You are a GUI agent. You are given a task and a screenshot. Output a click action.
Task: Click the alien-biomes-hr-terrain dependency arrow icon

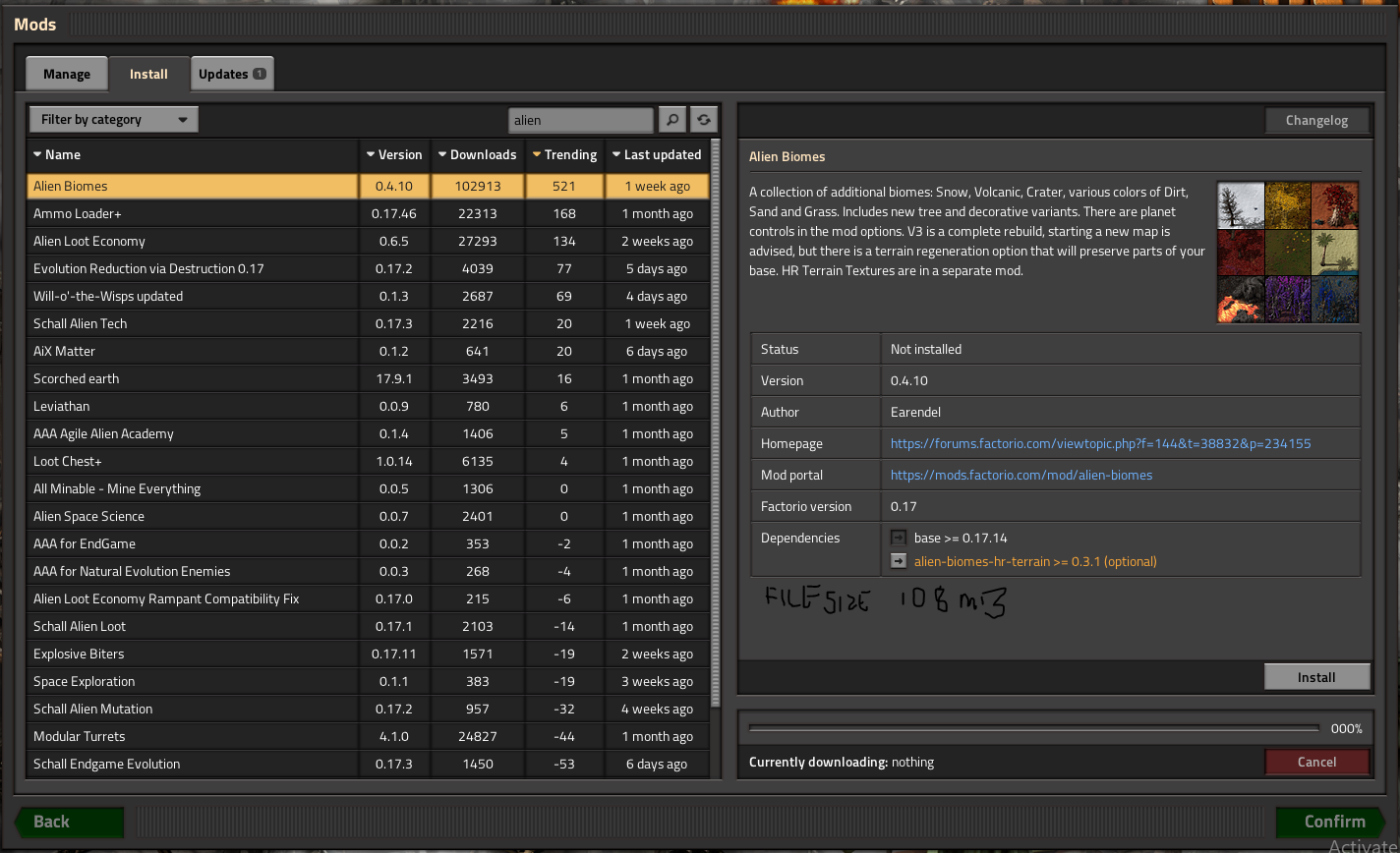pyautogui.click(x=898, y=561)
